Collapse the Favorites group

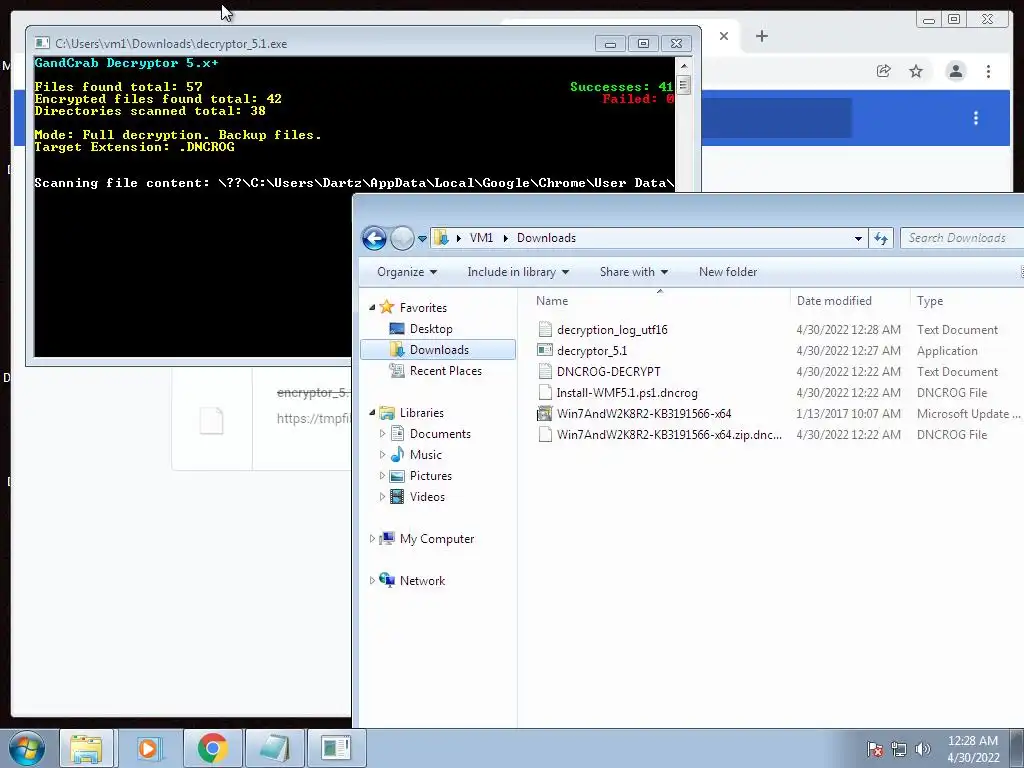[372, 308]
